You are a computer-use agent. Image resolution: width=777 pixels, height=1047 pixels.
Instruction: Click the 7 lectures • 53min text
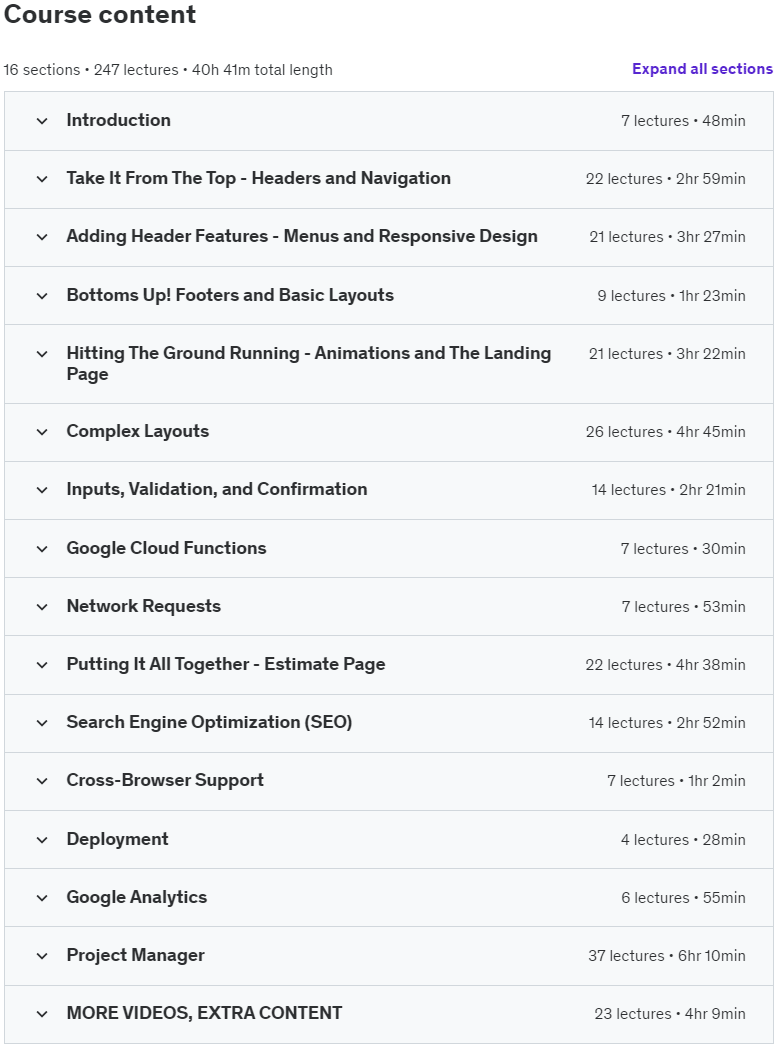coord(684,607)
